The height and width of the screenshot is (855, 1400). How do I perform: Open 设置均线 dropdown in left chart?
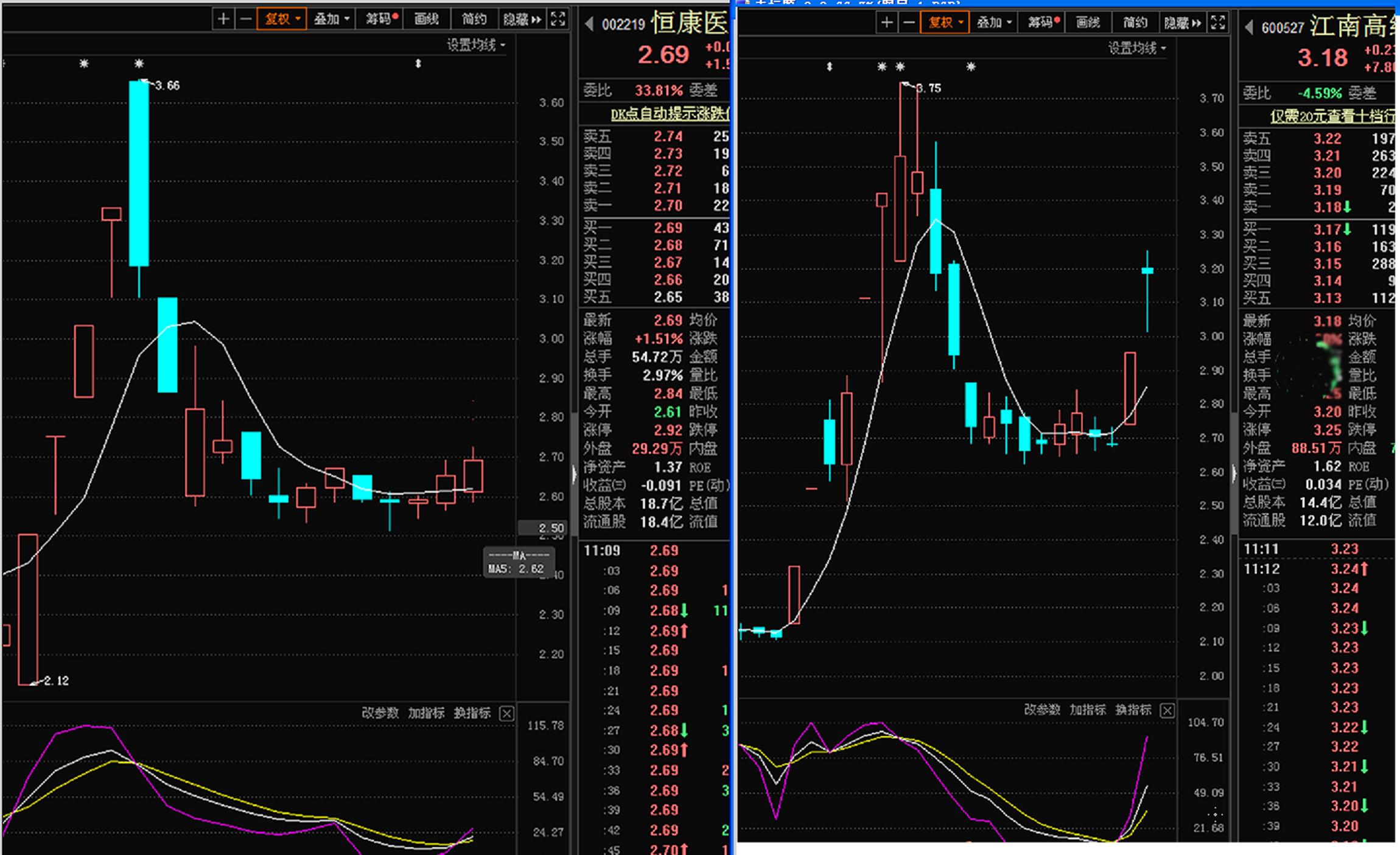pos(476,45)
